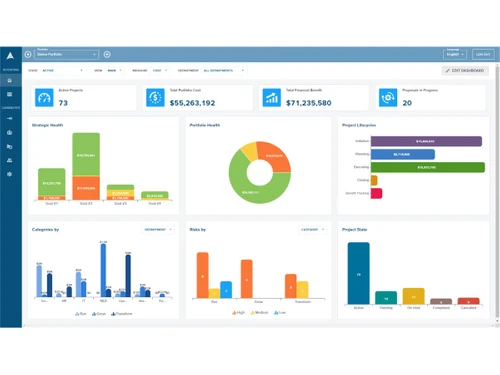Click the yellow Medium bar for Transform in Risks
This screenshot has width=500, height=375.
(302, 290)
